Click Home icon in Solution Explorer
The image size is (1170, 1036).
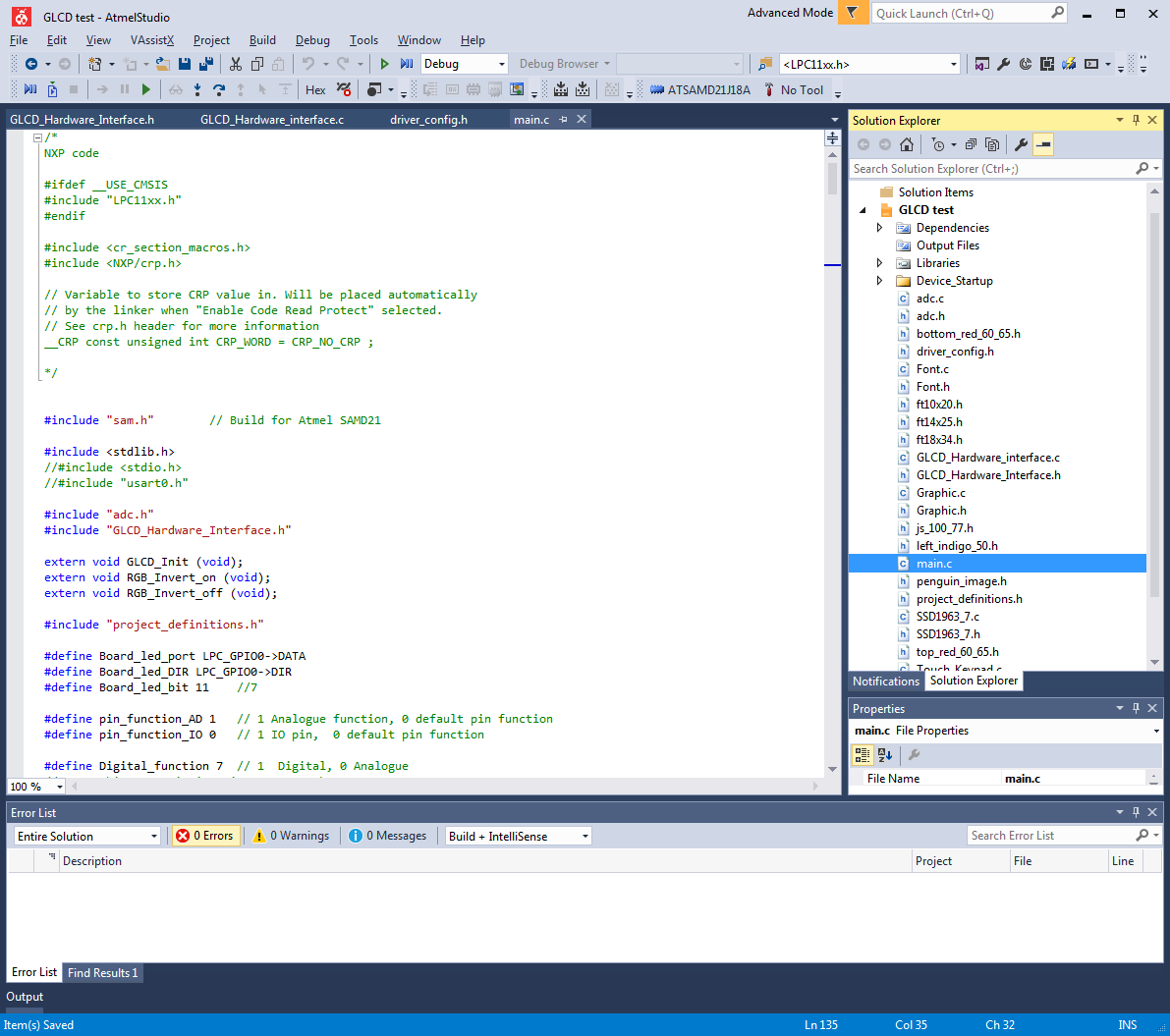coord(907,144)
